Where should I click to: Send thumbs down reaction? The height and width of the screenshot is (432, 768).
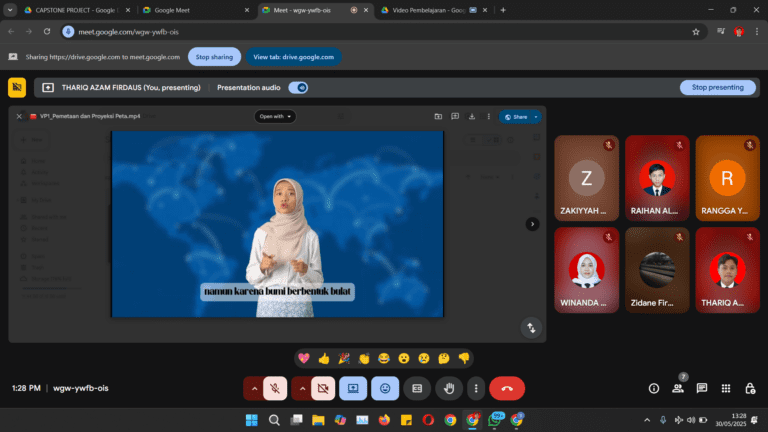(x=464, y=359)
